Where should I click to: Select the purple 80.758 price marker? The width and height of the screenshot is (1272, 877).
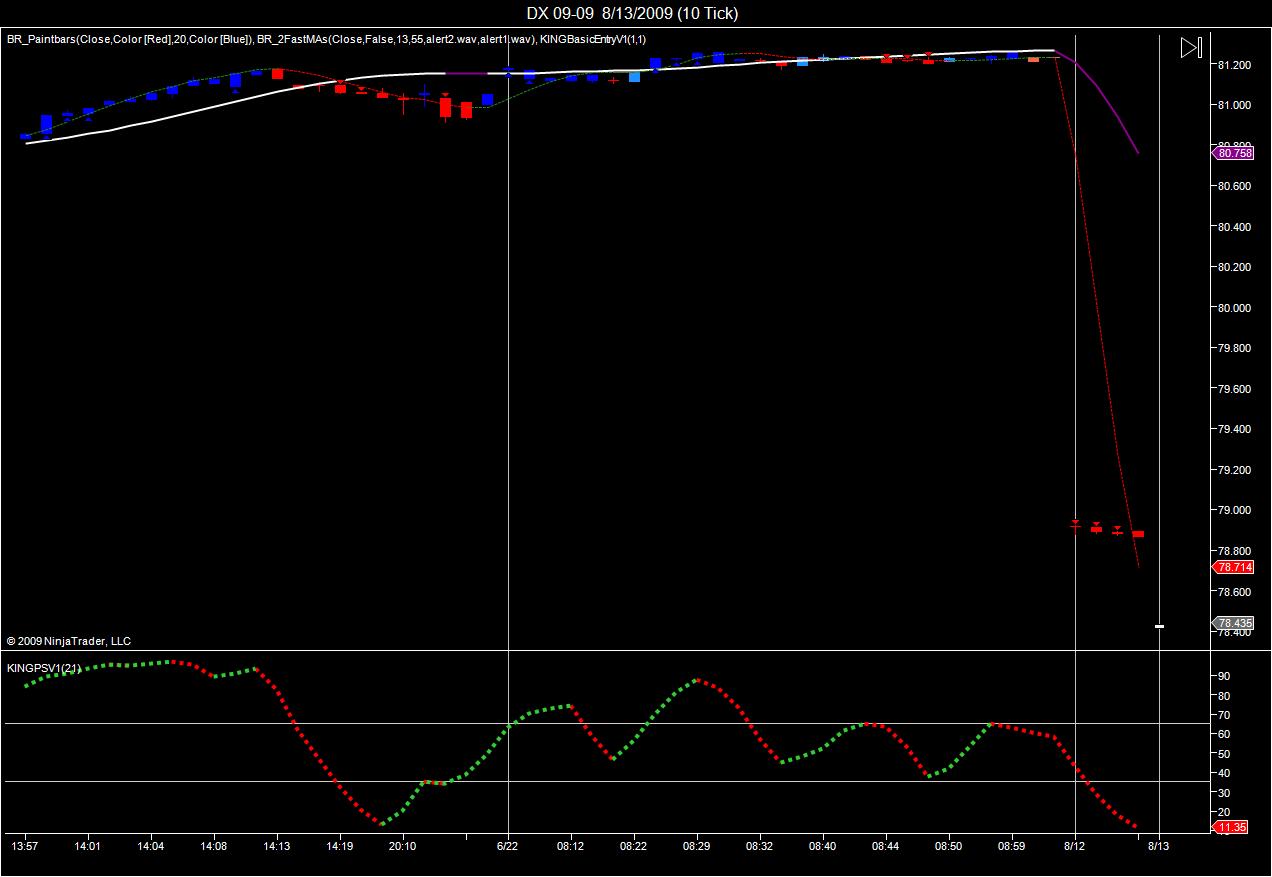click(1234, 153)
